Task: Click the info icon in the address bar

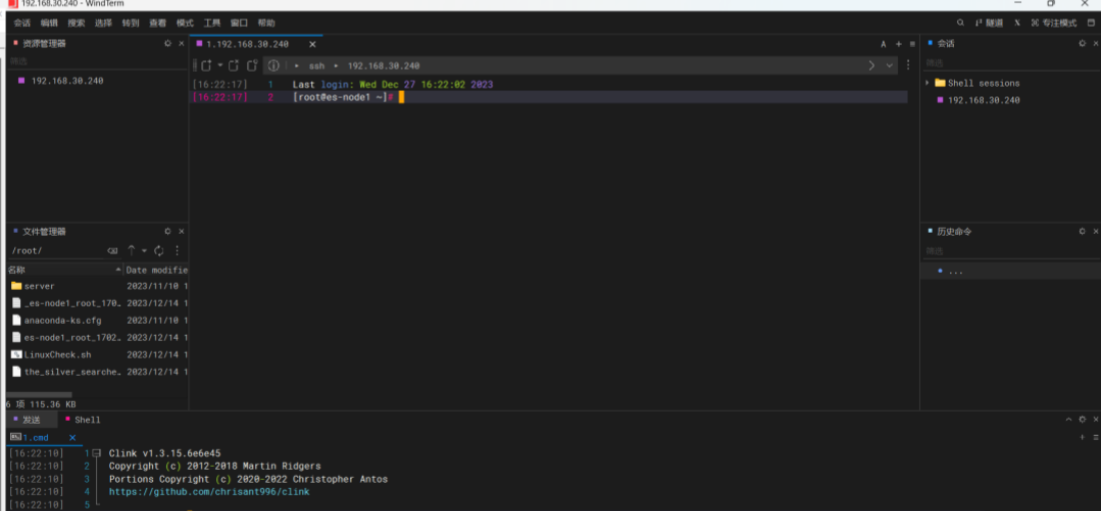Action: click(x=274, y=65)
